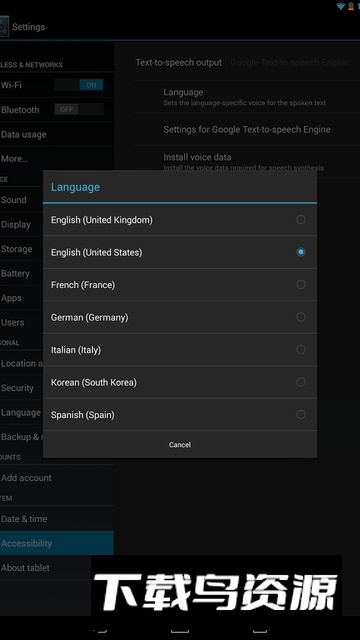Open Language sets voice option in background

(x=246, y=97)
